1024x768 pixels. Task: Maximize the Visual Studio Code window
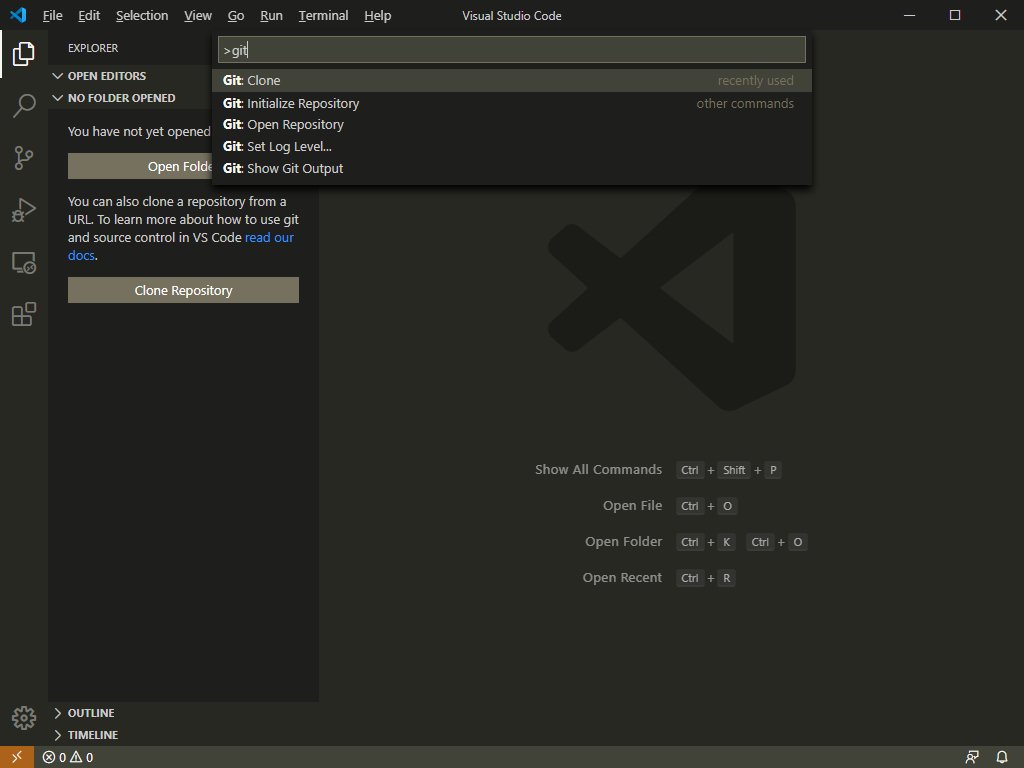[955, 15]
